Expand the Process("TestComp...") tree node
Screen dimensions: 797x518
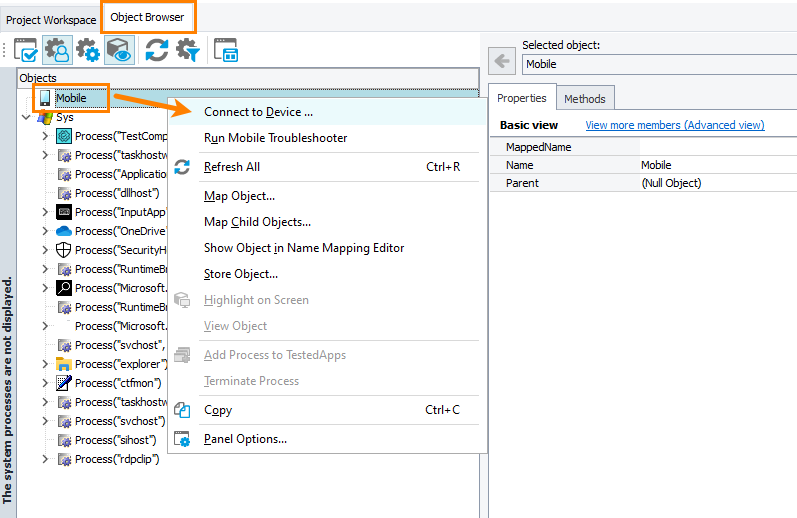(45, 136)
